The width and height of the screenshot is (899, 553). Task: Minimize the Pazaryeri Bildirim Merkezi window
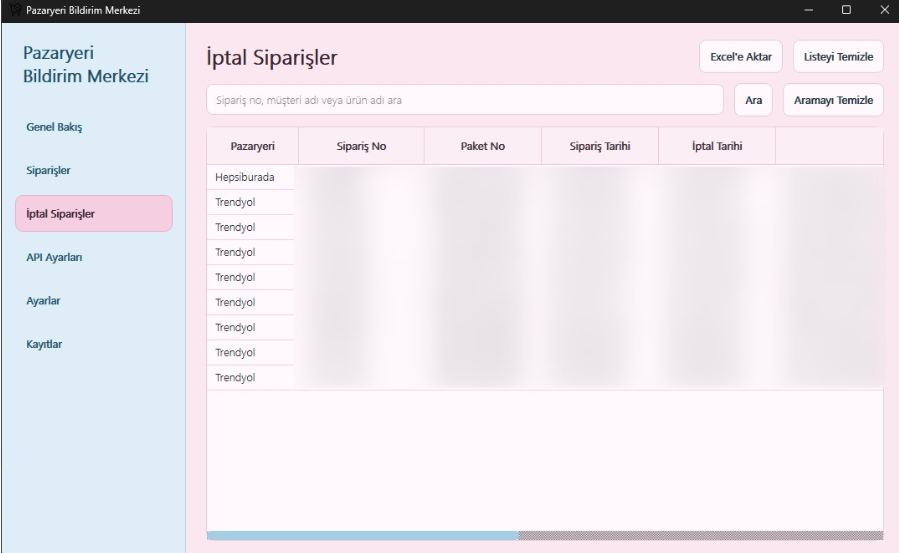click(x=808, y=10)
